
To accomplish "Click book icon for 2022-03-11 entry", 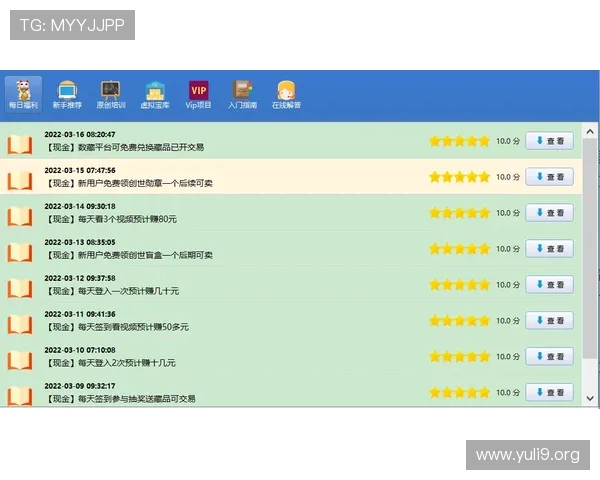I will click(20, 325).
